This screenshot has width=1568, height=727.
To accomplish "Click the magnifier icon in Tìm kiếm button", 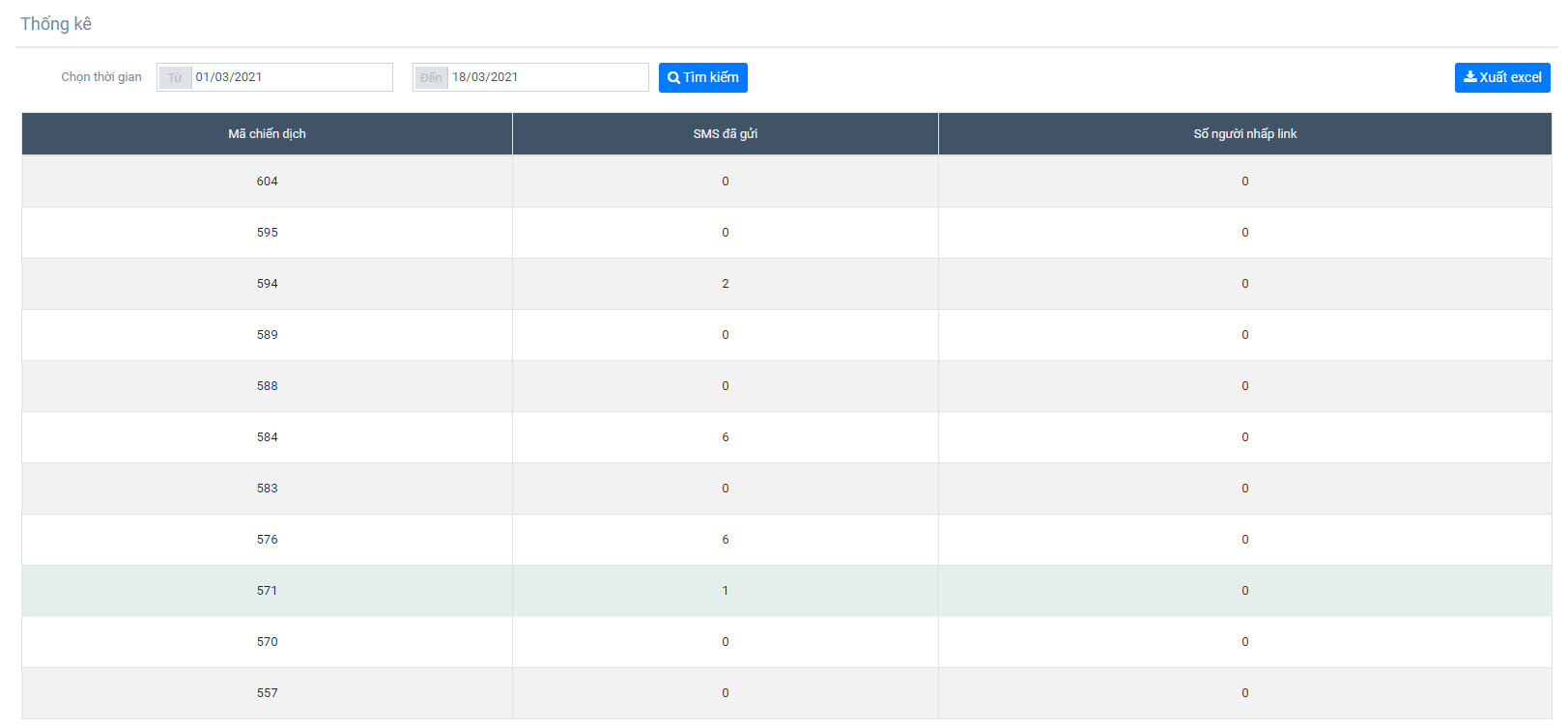I will coord(673,78).
